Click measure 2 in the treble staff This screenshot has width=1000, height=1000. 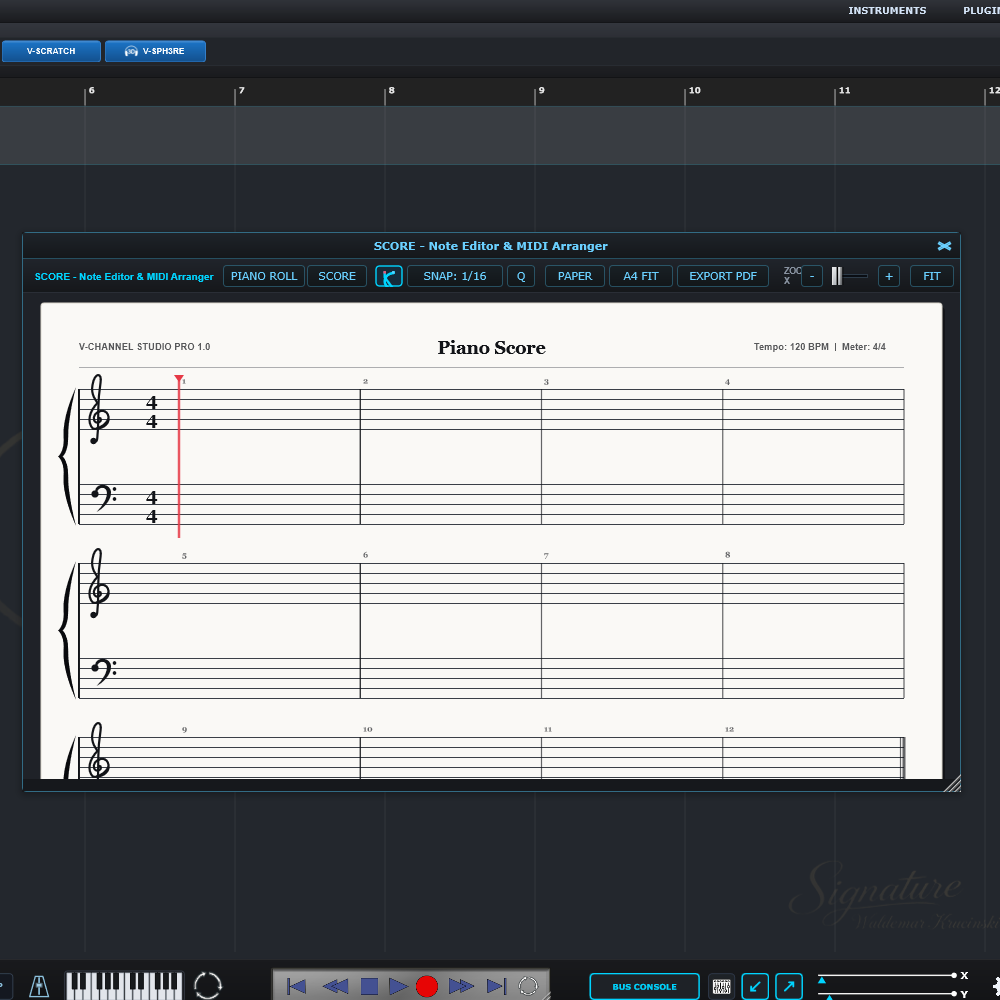(x=451, y=409)
